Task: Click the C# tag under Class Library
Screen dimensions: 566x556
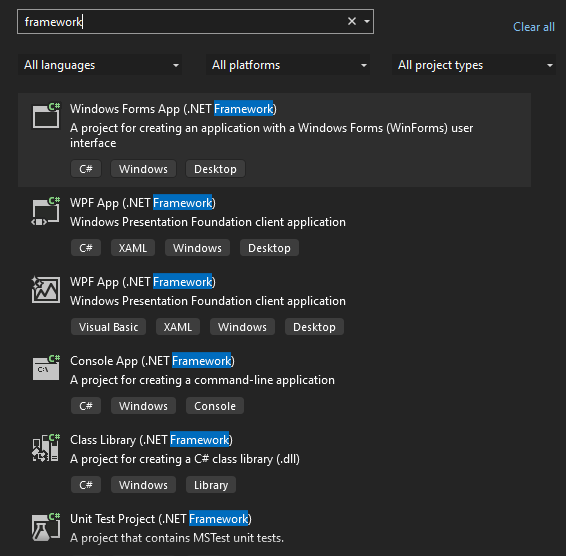Action: (x=86, y=485)
